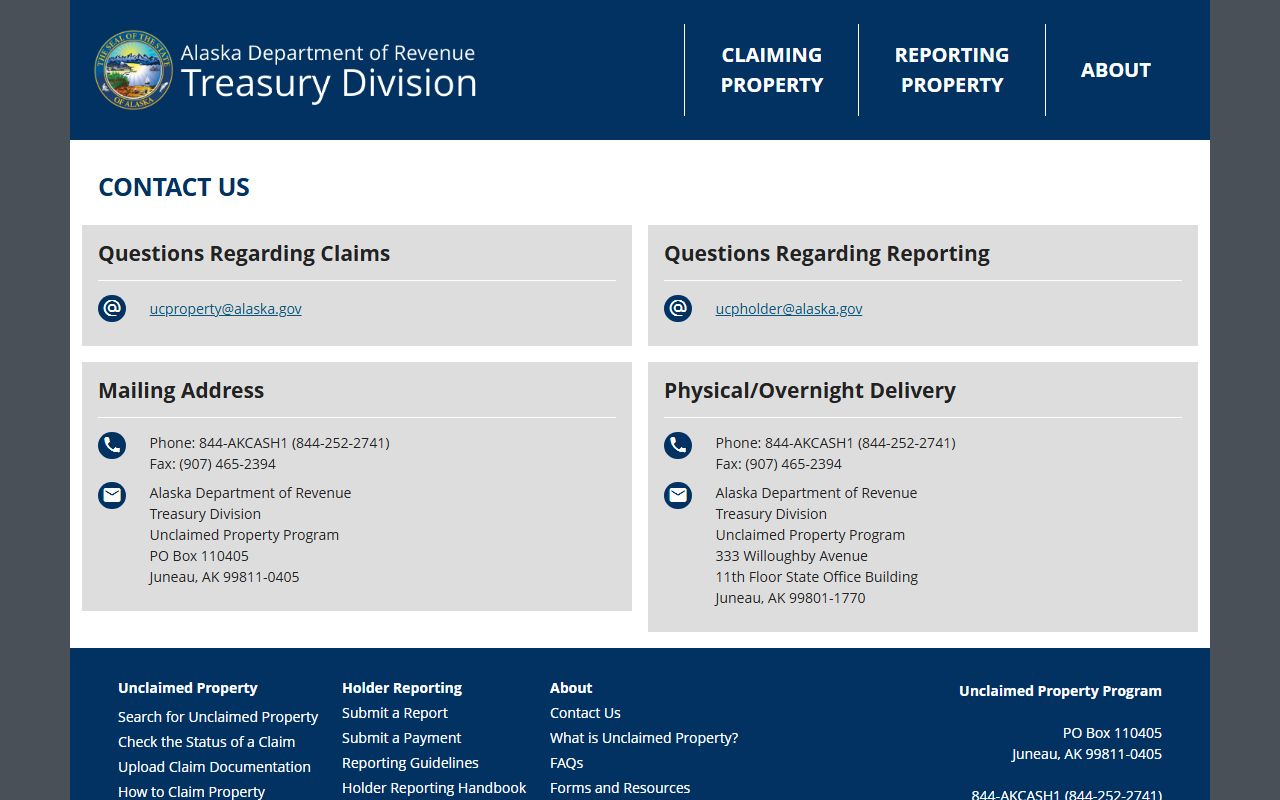Open the Claiming Property menu
The image size is (1280, 800).
click(772, 70)
